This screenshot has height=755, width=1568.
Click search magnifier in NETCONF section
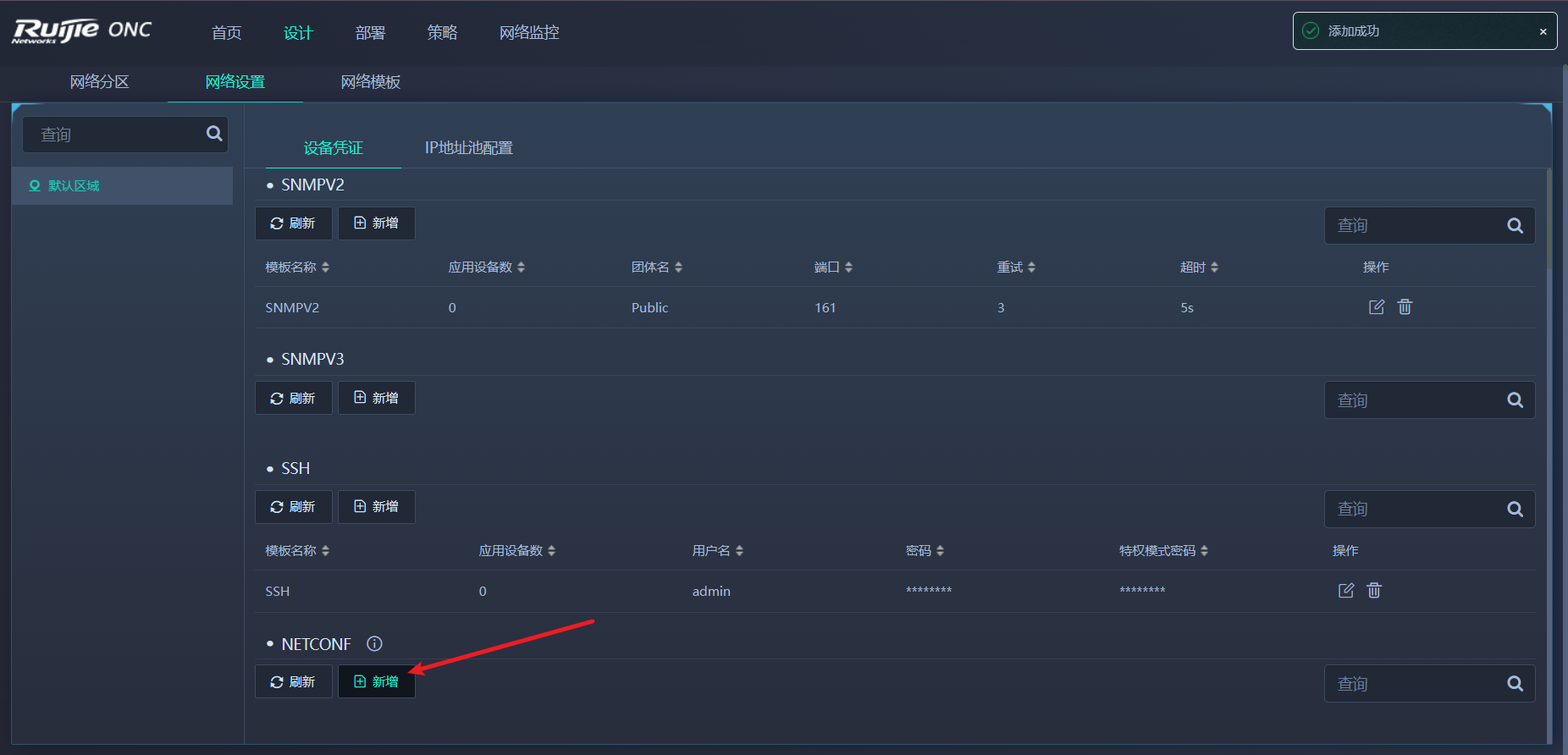tap(1516, 684)
